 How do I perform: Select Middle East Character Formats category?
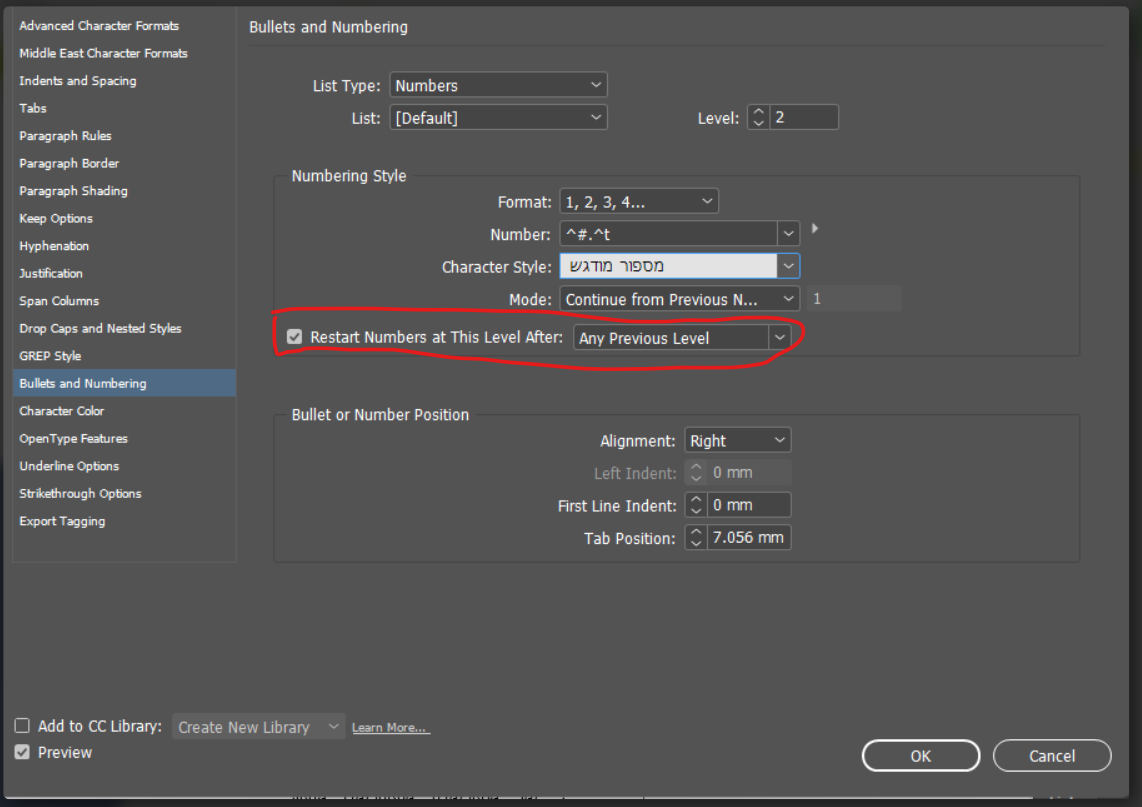tap(103, 53)
